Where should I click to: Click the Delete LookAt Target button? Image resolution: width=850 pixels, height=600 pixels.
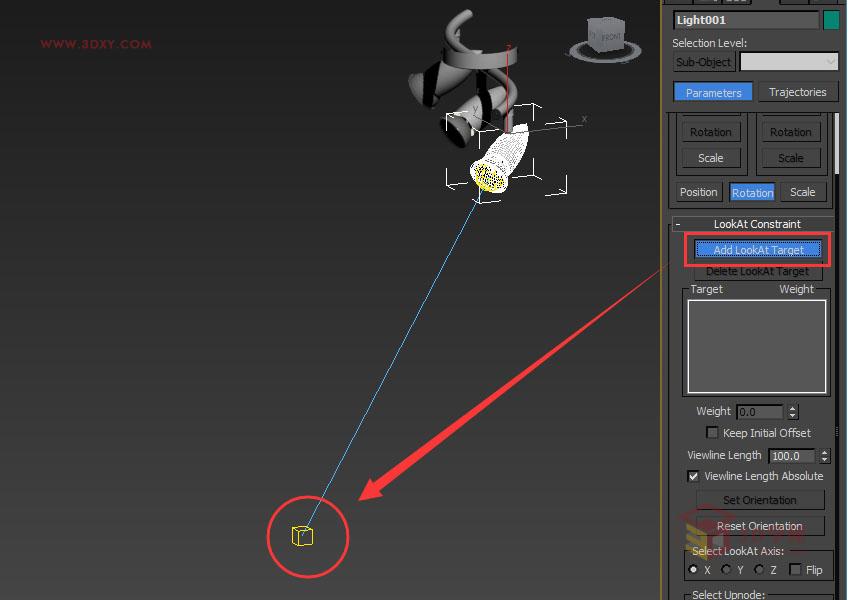pos(757,270)
